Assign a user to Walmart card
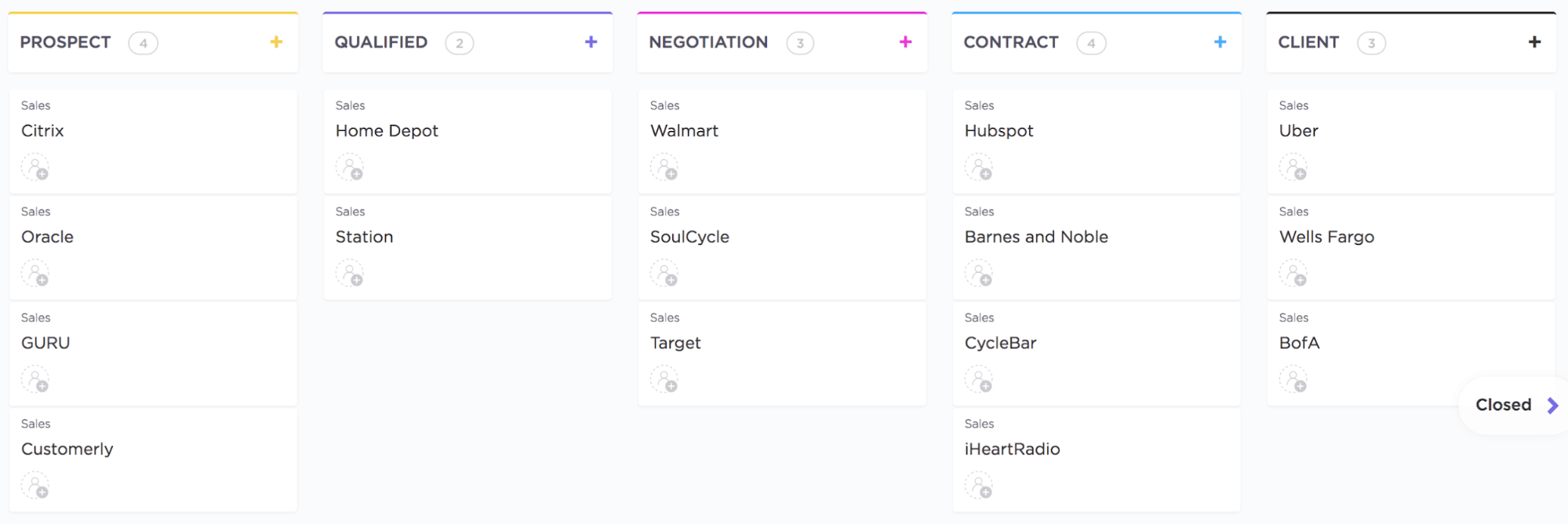 (x=664, y=168)
